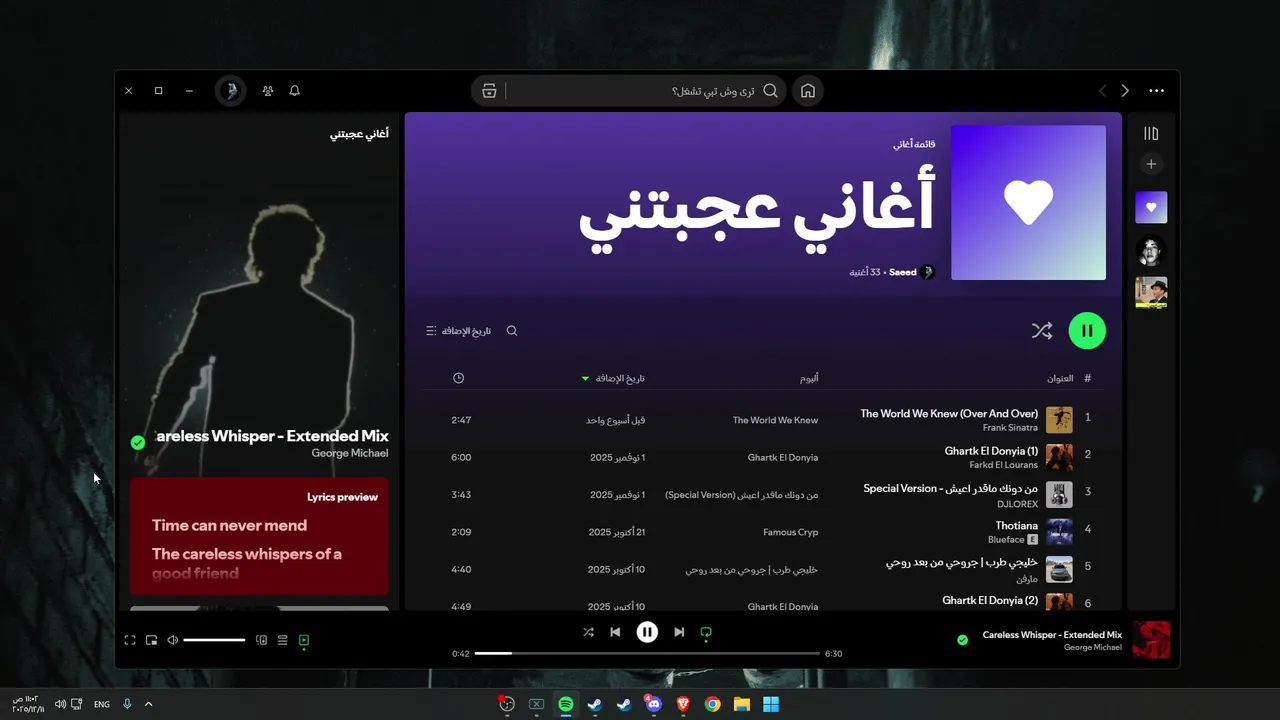Open the Friend Activity icon
The width and height of the screenshot is (1280, 720).
268,91
